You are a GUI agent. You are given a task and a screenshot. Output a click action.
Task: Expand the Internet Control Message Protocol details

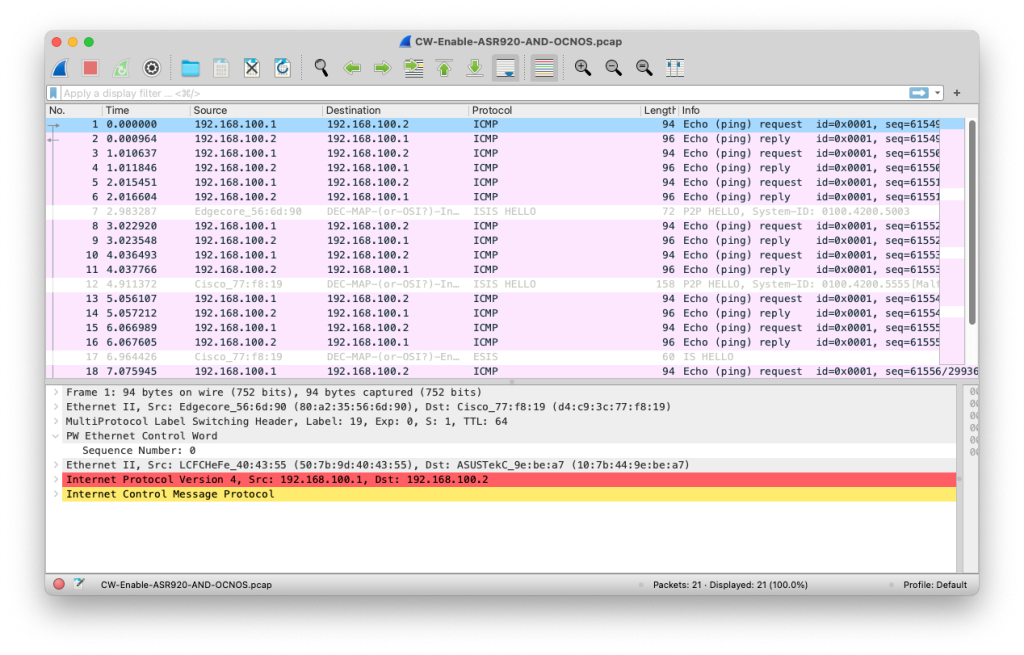[x=57, y=493]
